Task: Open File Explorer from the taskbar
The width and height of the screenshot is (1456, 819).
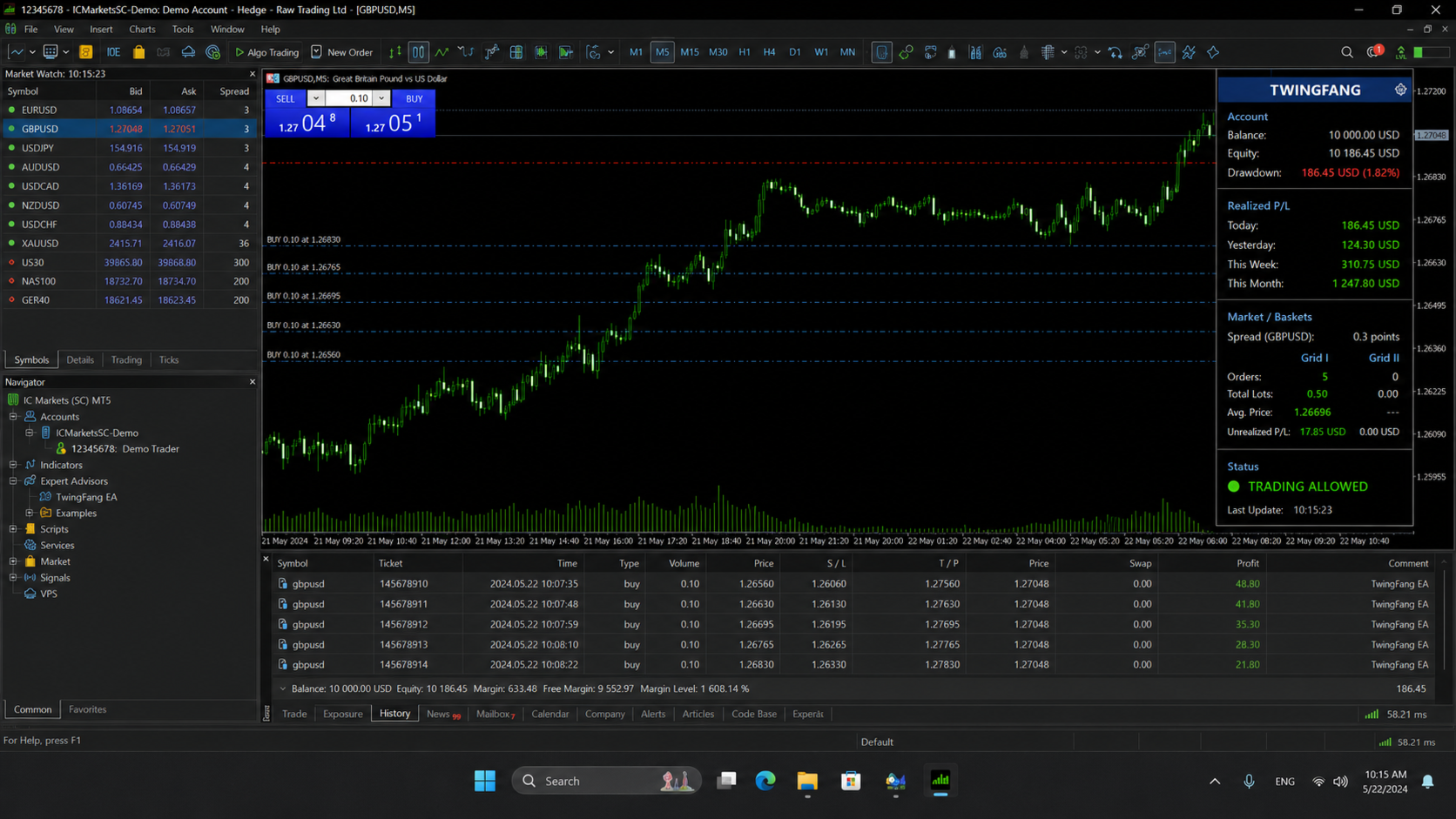Action: click(x=807, y=781)
